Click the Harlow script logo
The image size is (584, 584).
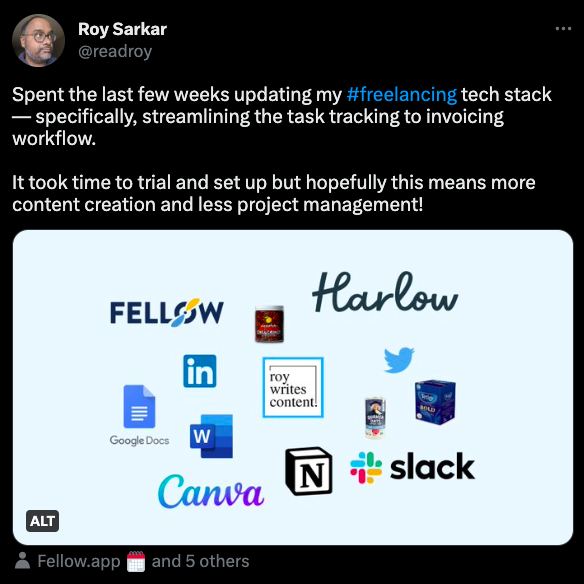(x=385, y=292)
